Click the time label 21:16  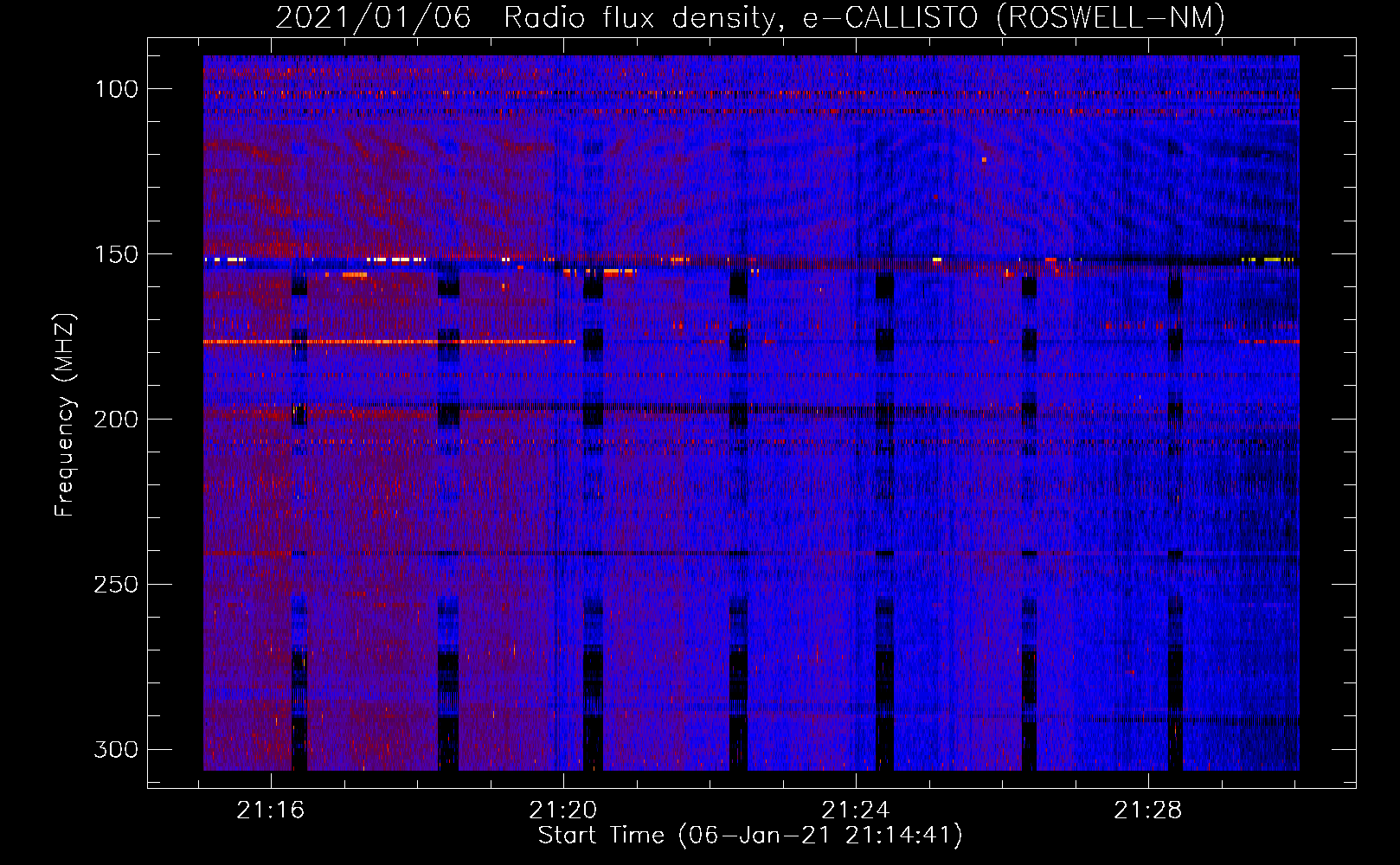pyautogui.click(x=271, y=811)
